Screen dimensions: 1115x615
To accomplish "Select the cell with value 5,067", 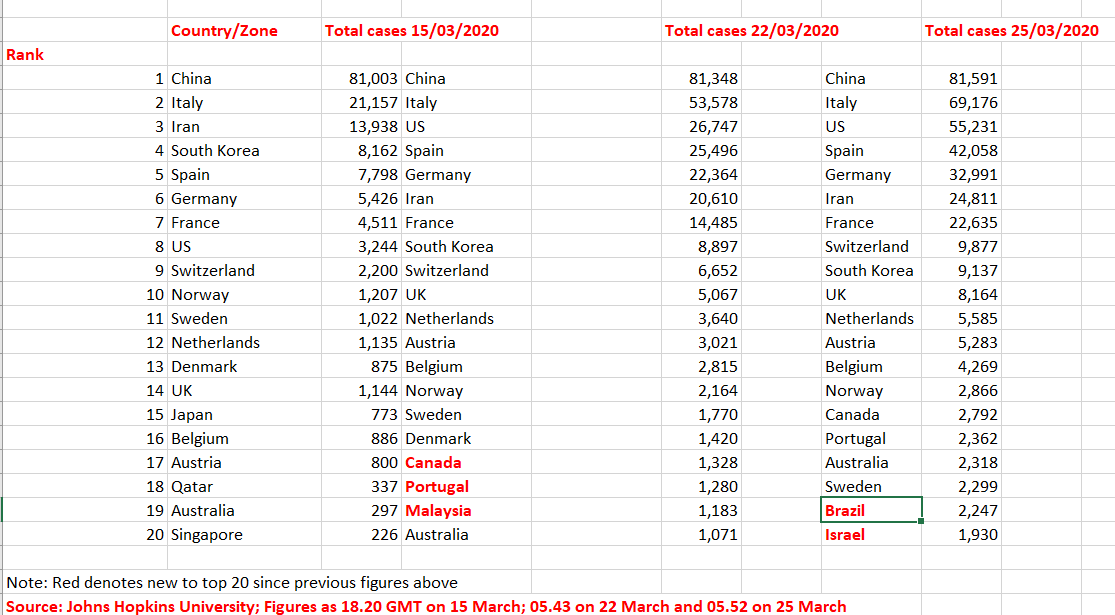I will (x=701, y=294).
